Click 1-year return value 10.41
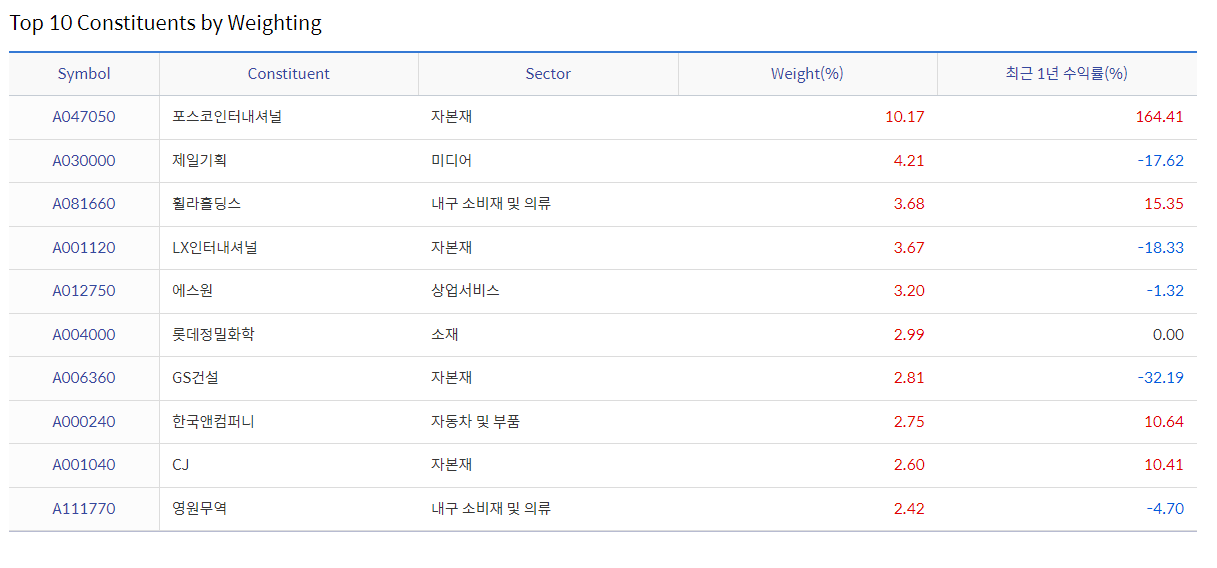Image resolution: width=1217 pixels, height=568 pixels. (x=1164, y=465)
